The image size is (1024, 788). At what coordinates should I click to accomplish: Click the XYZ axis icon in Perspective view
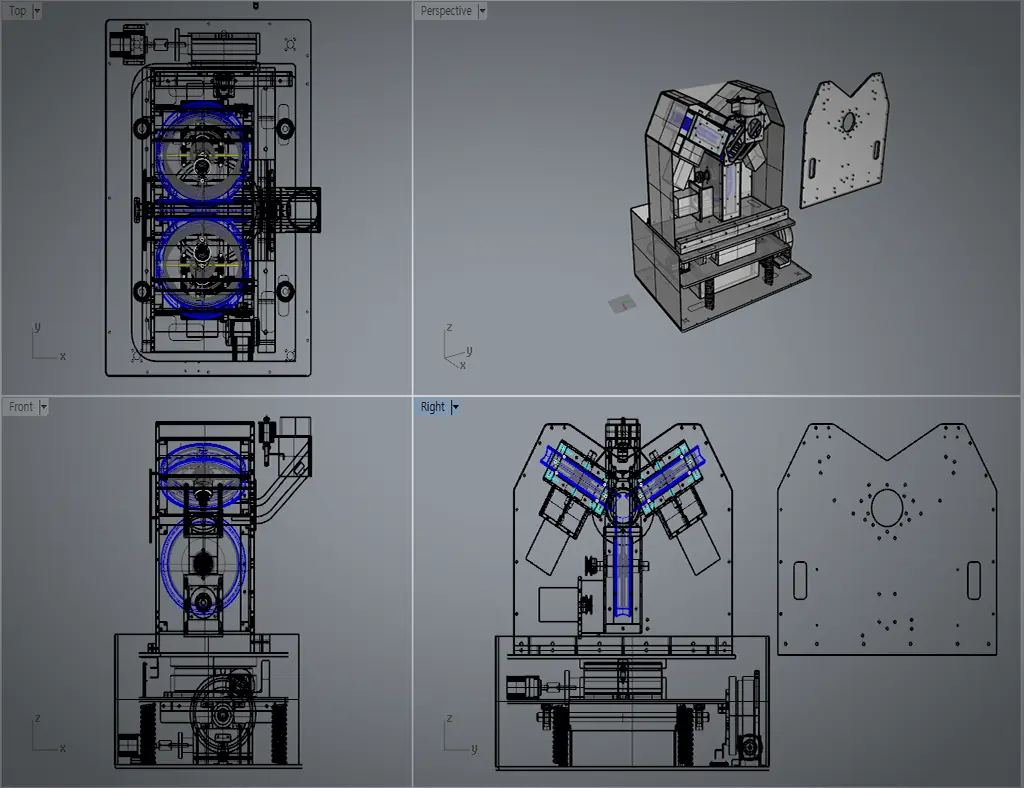457,345
